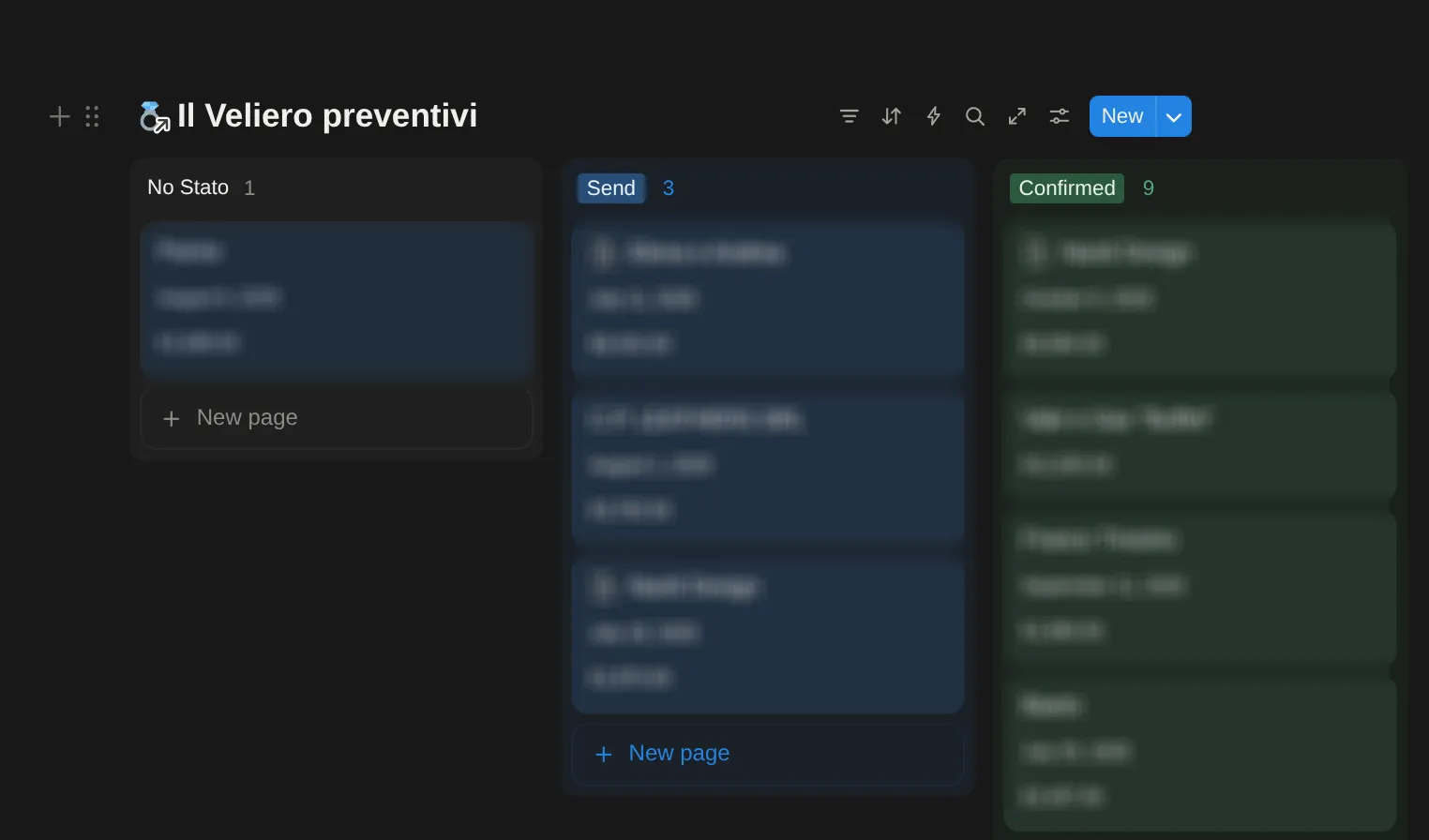The image size is (1429, 840).
Task: Add New page in Send column
Action: [768, 754]
